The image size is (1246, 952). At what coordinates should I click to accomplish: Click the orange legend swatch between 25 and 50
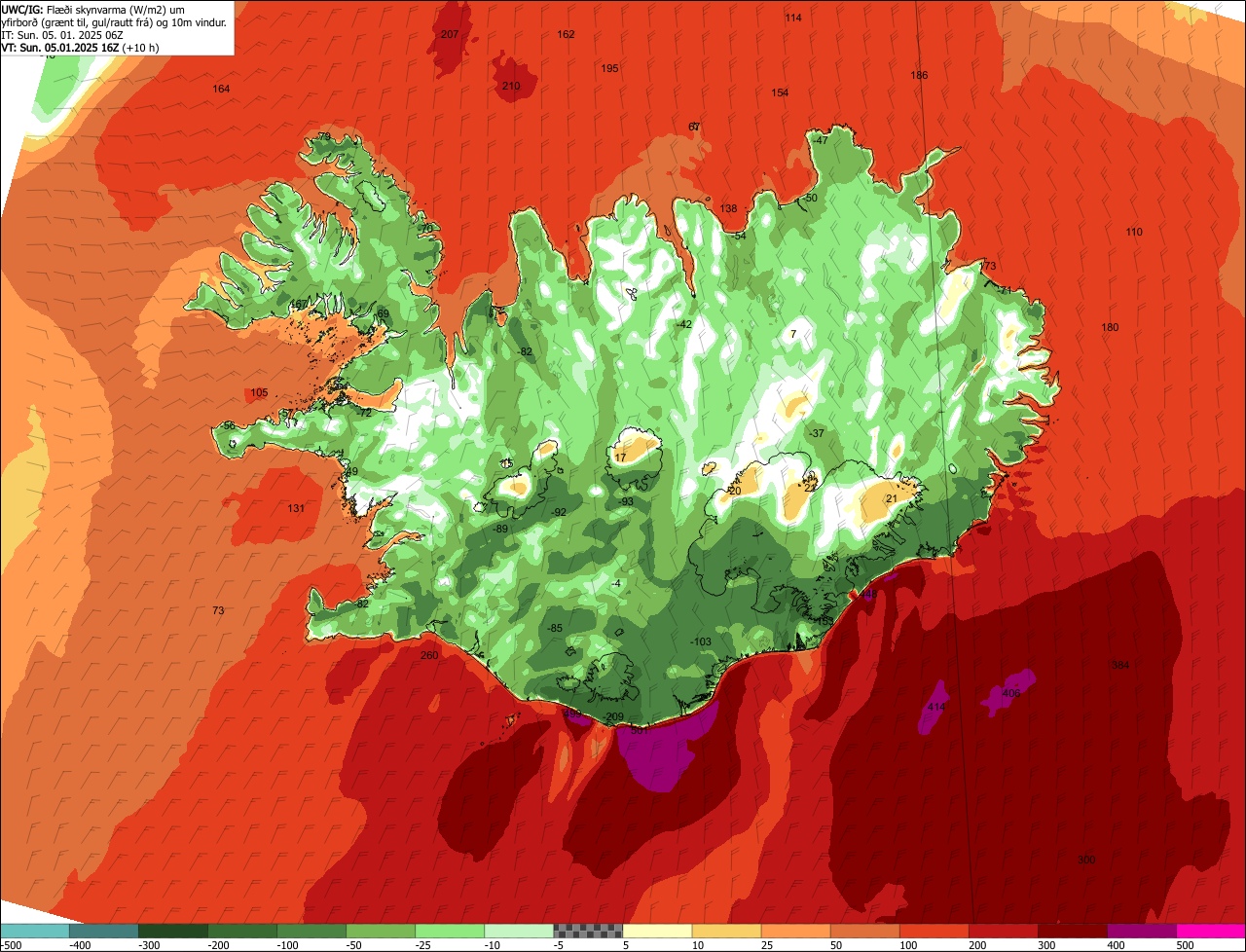(795, 931)
